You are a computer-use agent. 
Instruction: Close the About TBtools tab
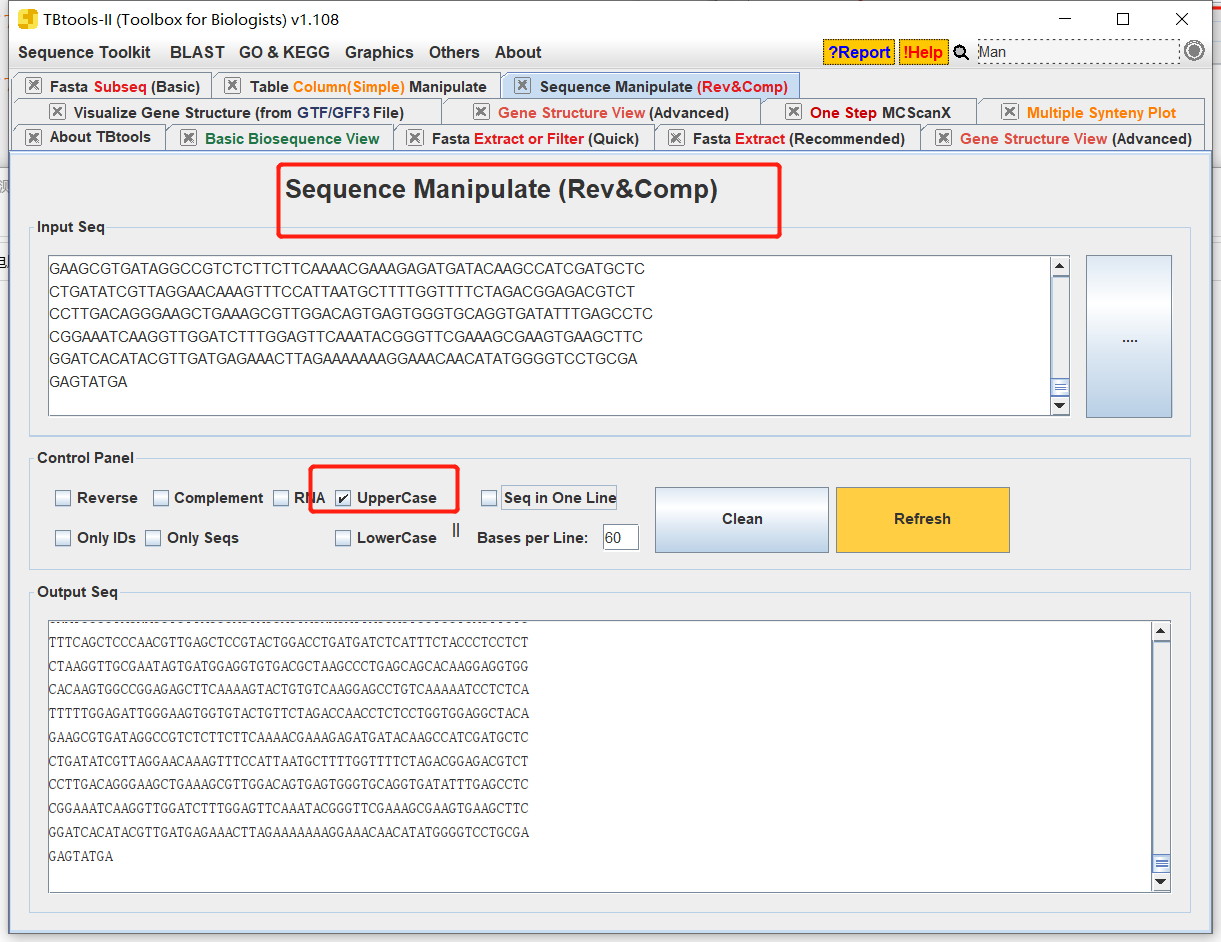(34, 138)
